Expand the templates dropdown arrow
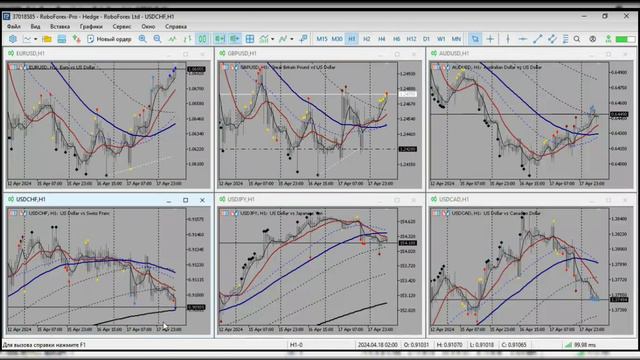 [291, 39]
